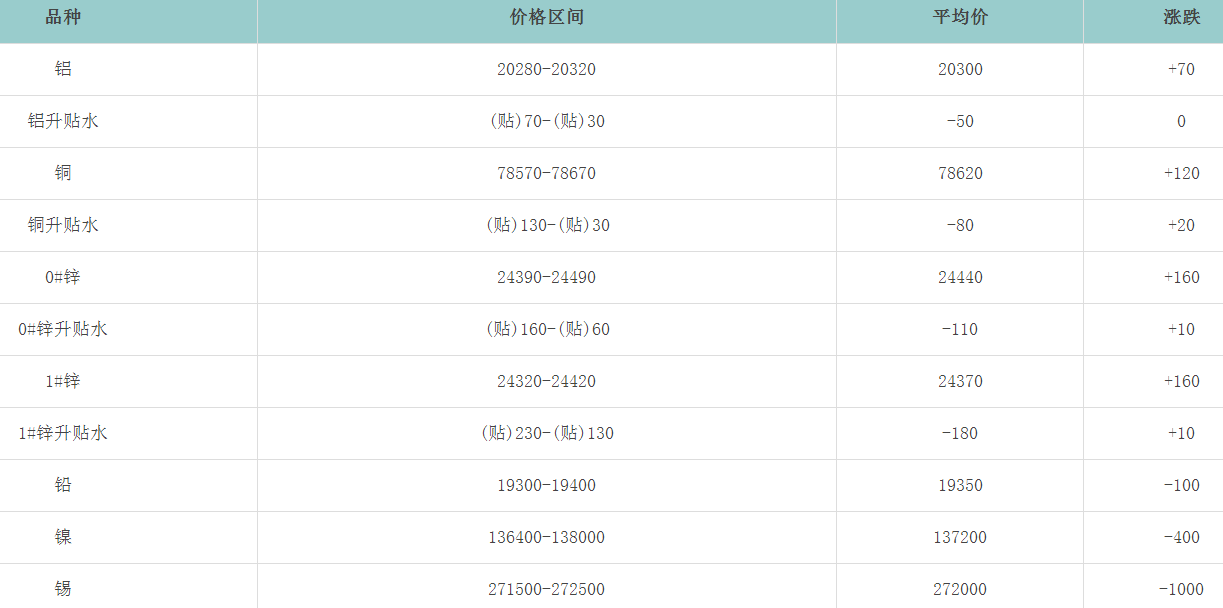Click the average price 272000
This screenshot has width=1223, height=608.
pyautogui.click(x=960, y=589)
